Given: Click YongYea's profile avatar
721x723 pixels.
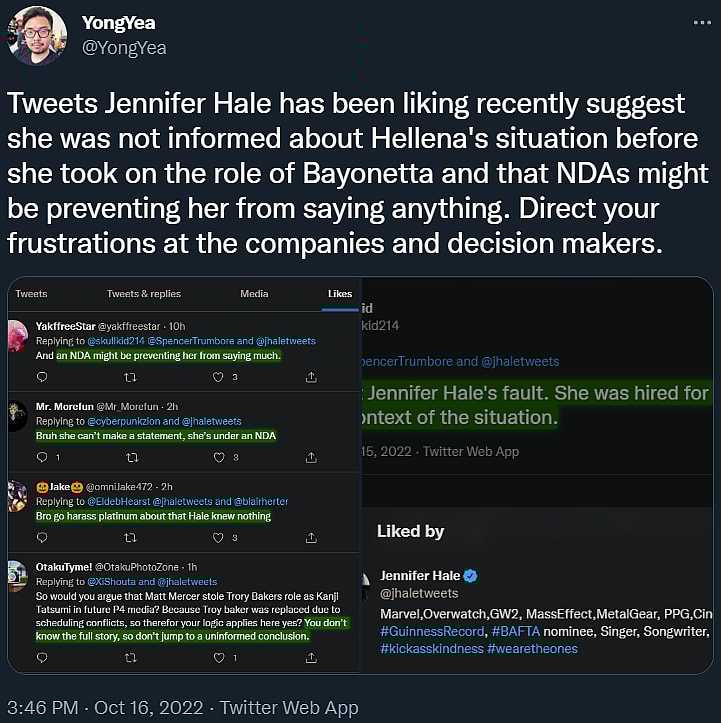Looking at the screenshot, I should (x=36, y=35).
